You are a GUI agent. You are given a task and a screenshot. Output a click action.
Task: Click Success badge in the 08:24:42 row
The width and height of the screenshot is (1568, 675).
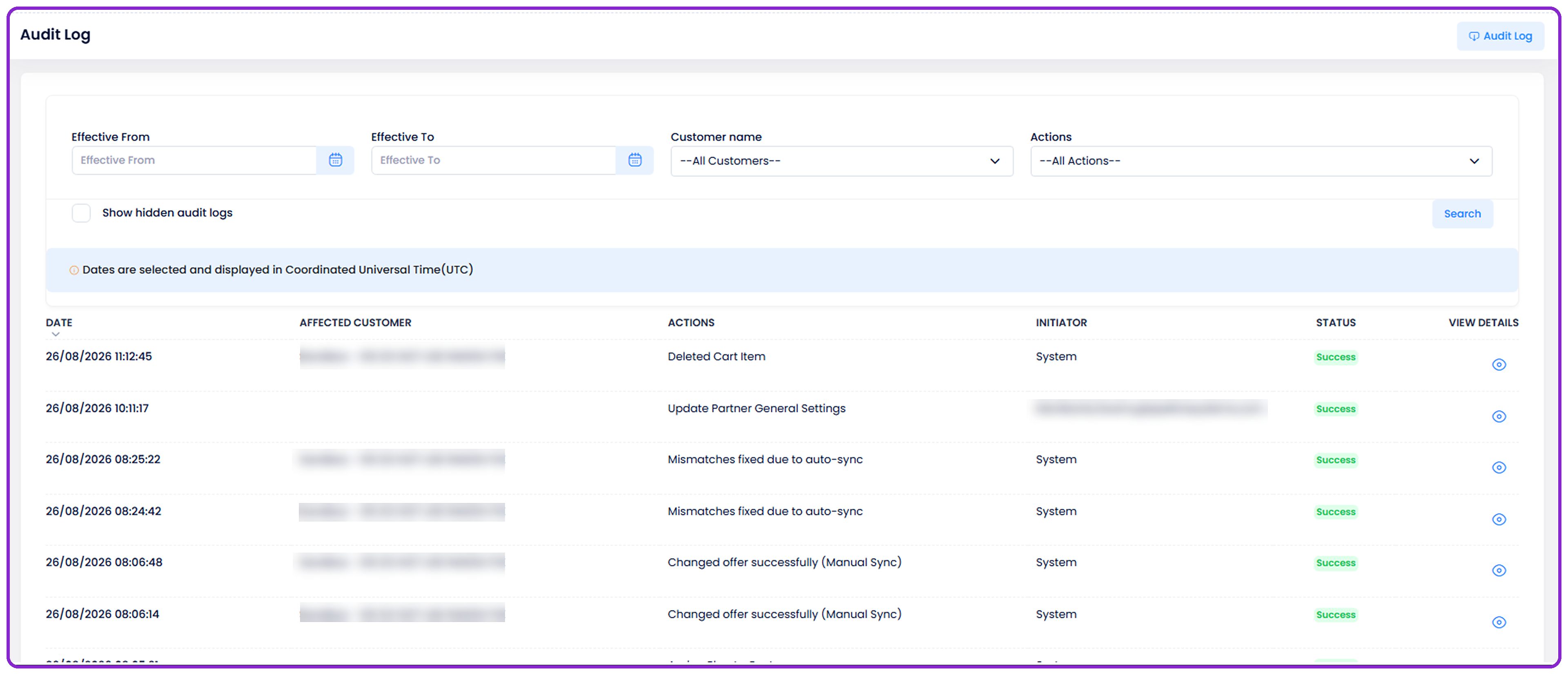[1336, 512]
